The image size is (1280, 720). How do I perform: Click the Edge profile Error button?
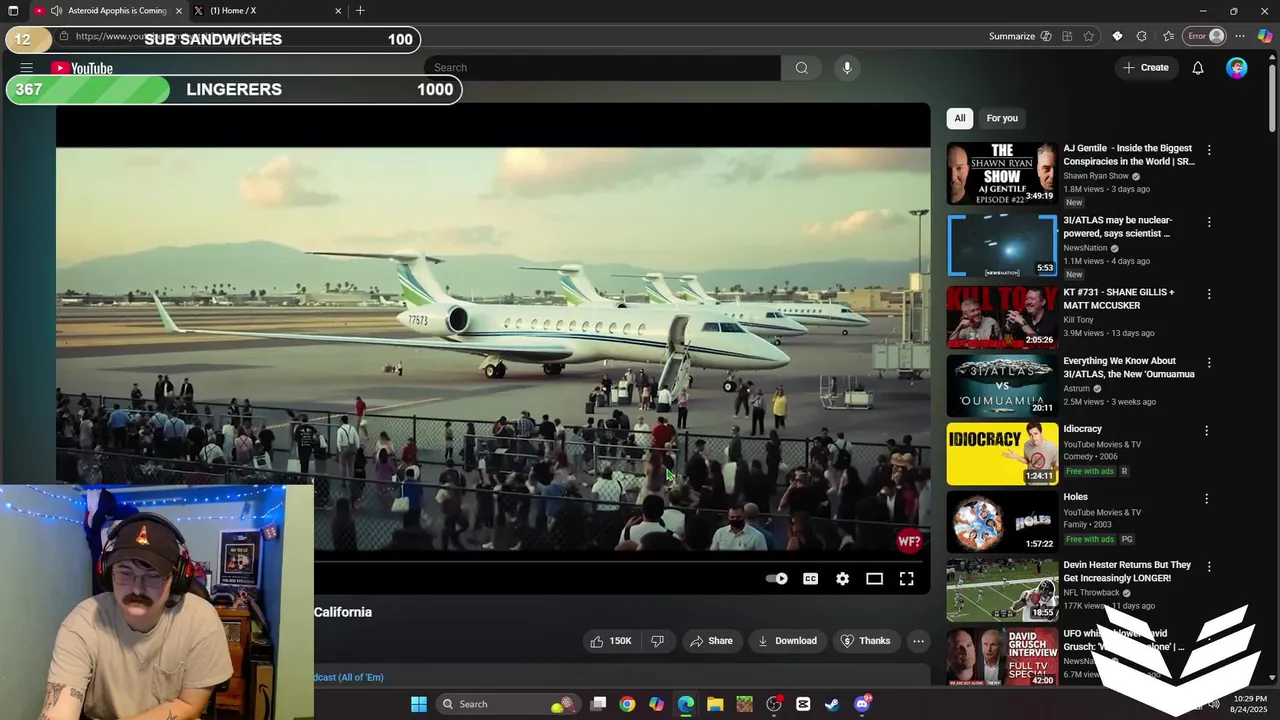1205,36
